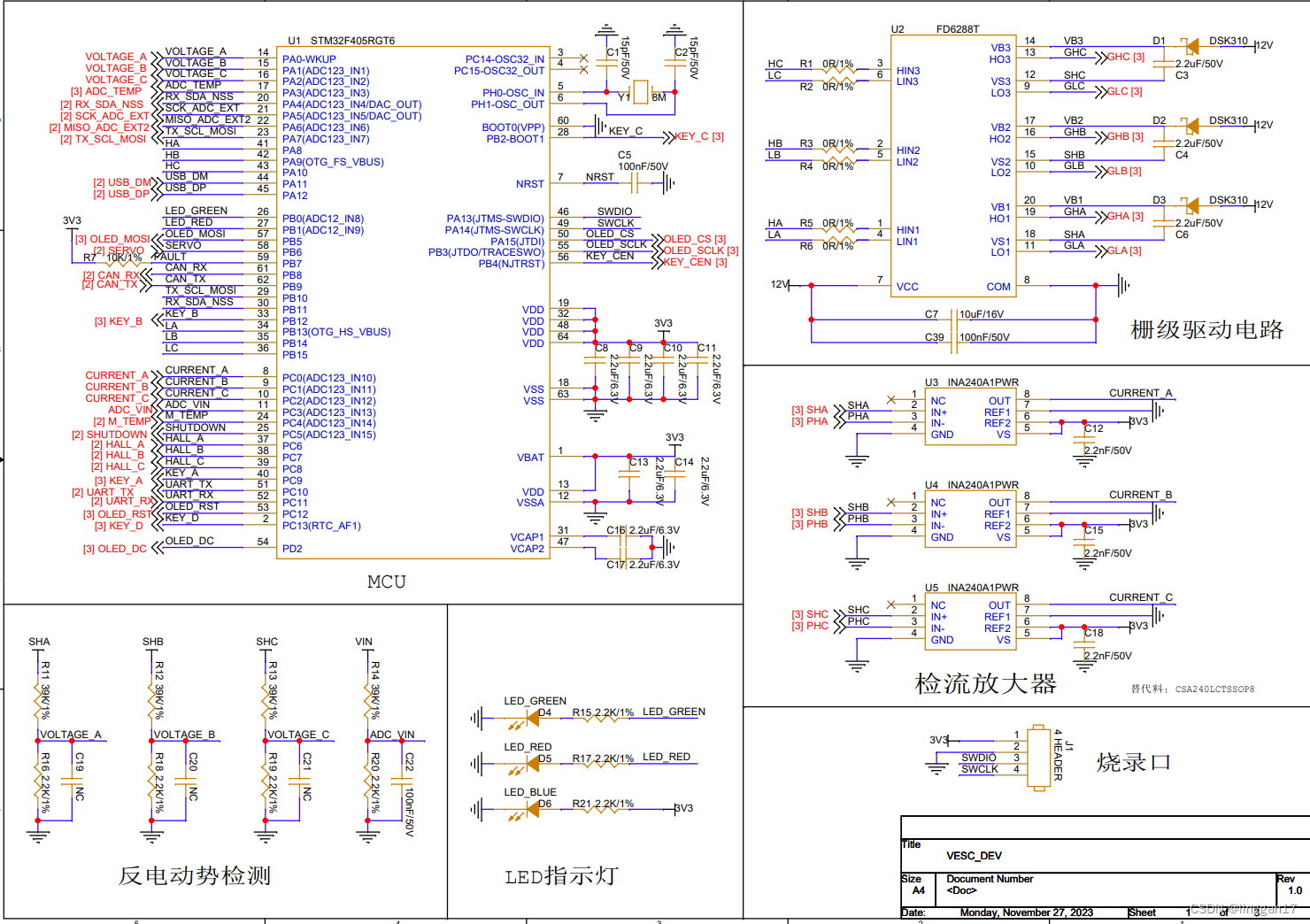Screen dimensions: 1310x924
Task: Click the 10uF/16V value text
Action: coord(982,314)
